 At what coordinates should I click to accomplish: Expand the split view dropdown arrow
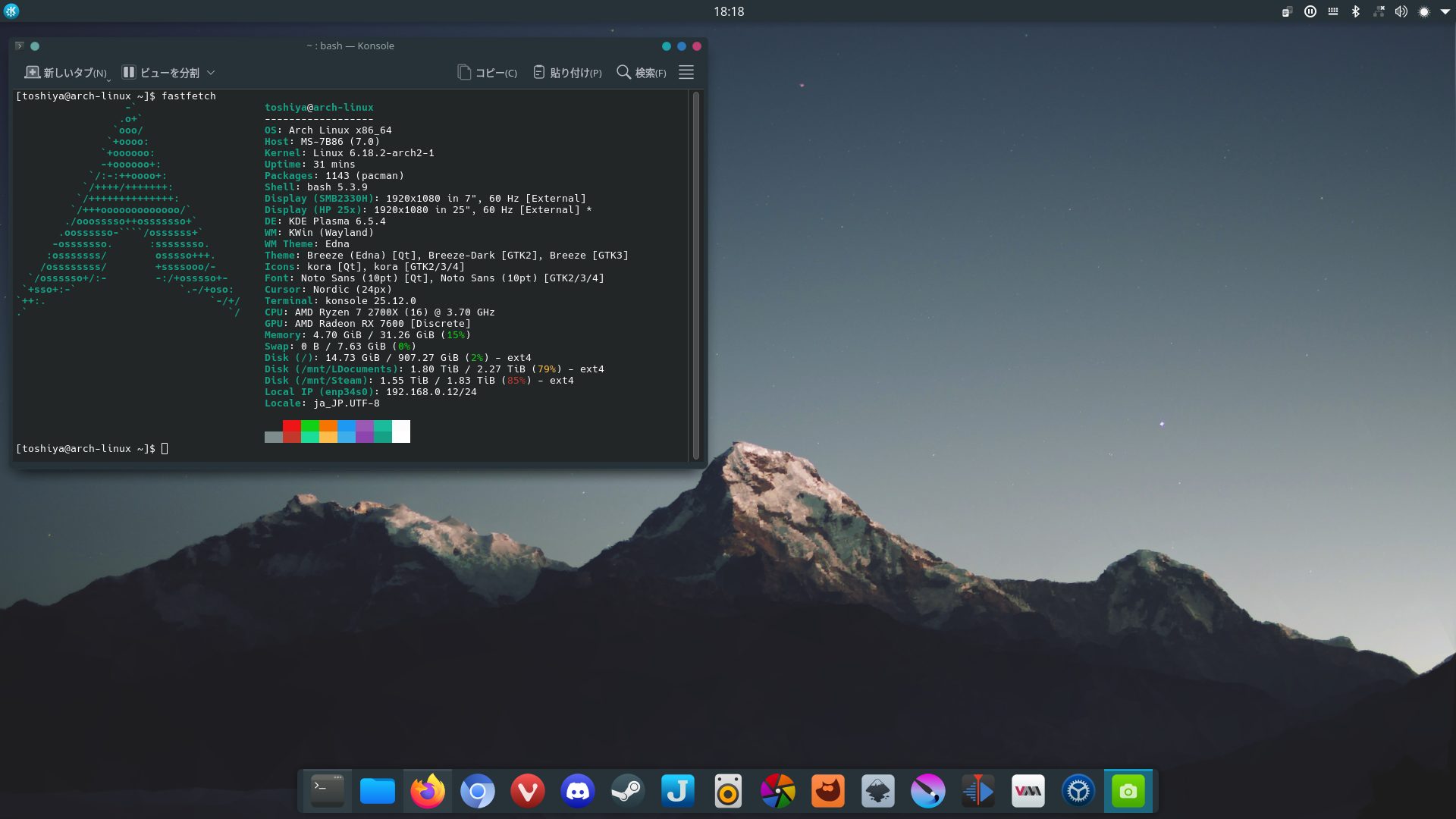coord(211,73)
